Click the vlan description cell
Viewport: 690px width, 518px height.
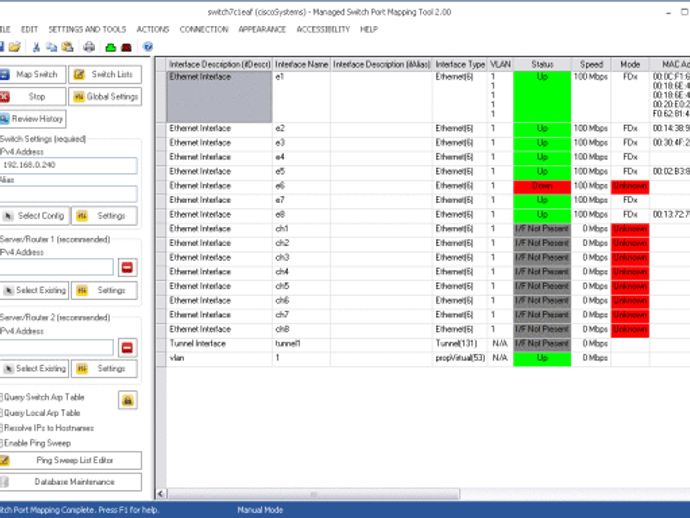220,358
